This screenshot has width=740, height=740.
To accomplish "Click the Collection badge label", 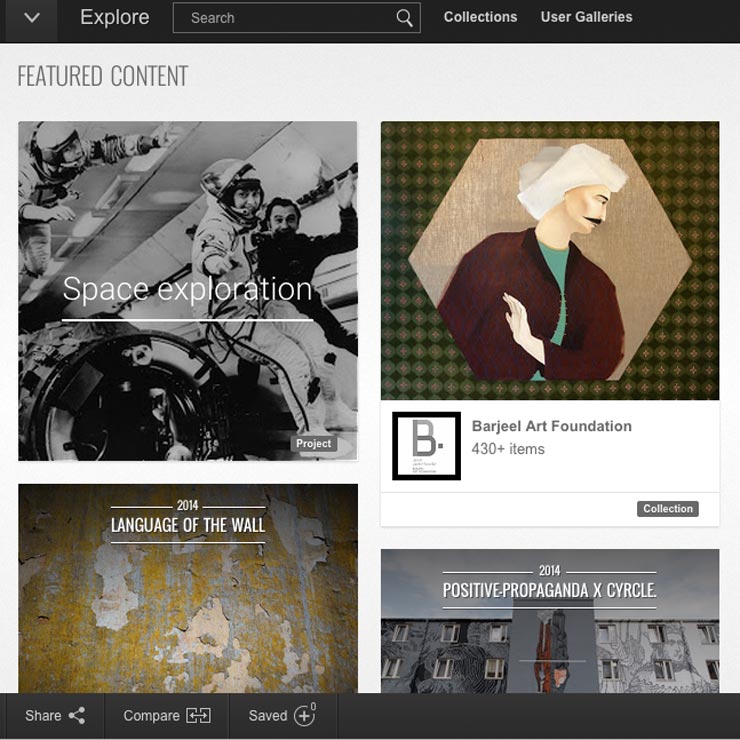I will (x=668, y=509).
